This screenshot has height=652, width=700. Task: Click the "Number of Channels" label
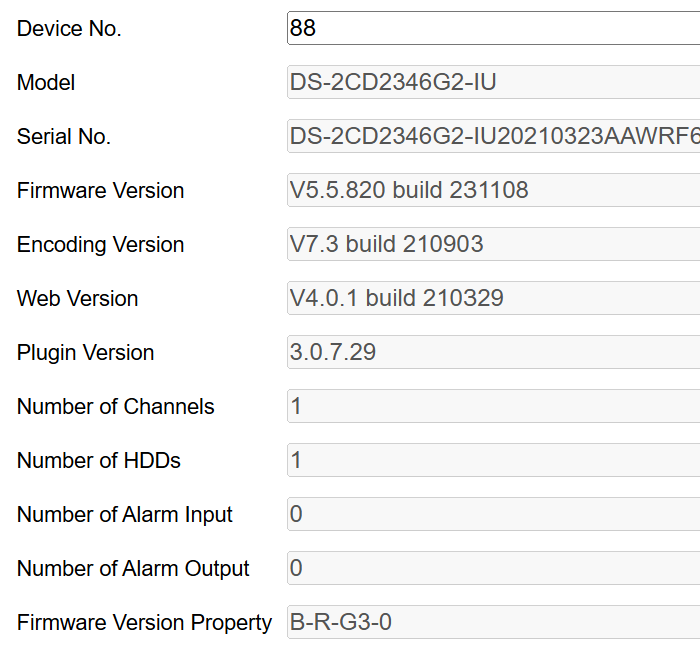point(115,407)
